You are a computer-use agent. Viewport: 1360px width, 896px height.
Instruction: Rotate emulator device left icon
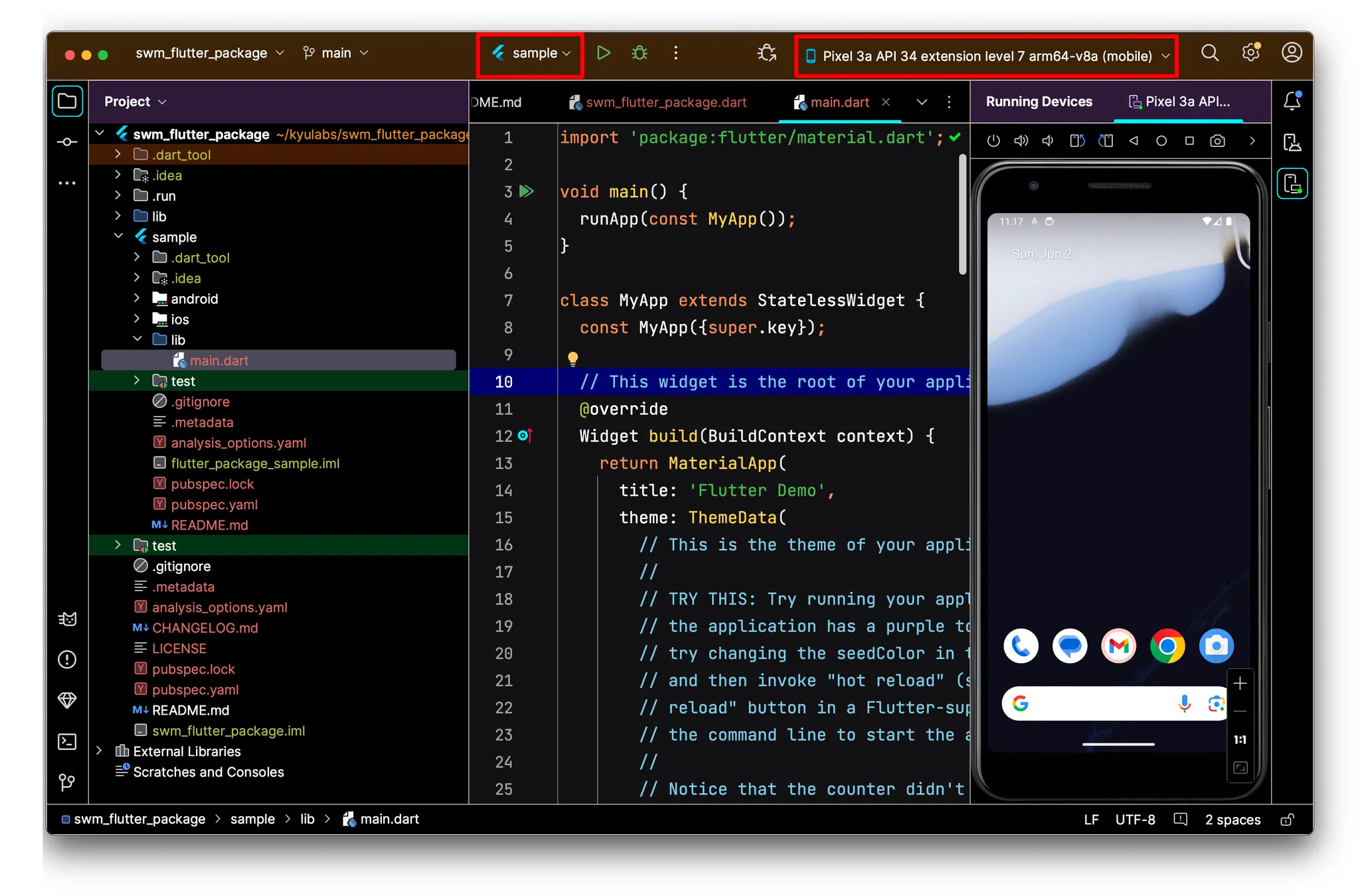(x=1077, y=141)
